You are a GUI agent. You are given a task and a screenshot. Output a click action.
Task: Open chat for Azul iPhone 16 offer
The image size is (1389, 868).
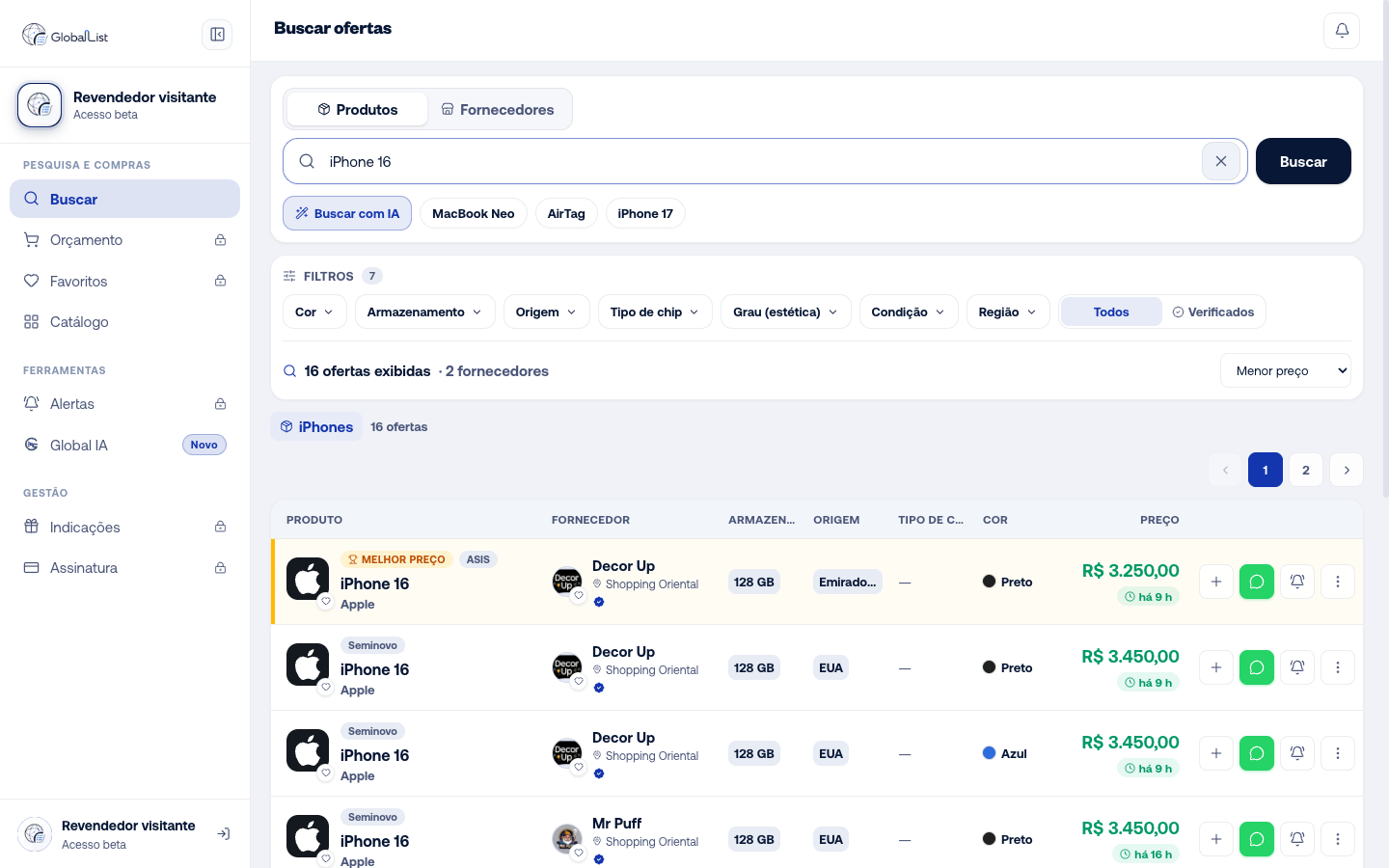click(1257, 753)
